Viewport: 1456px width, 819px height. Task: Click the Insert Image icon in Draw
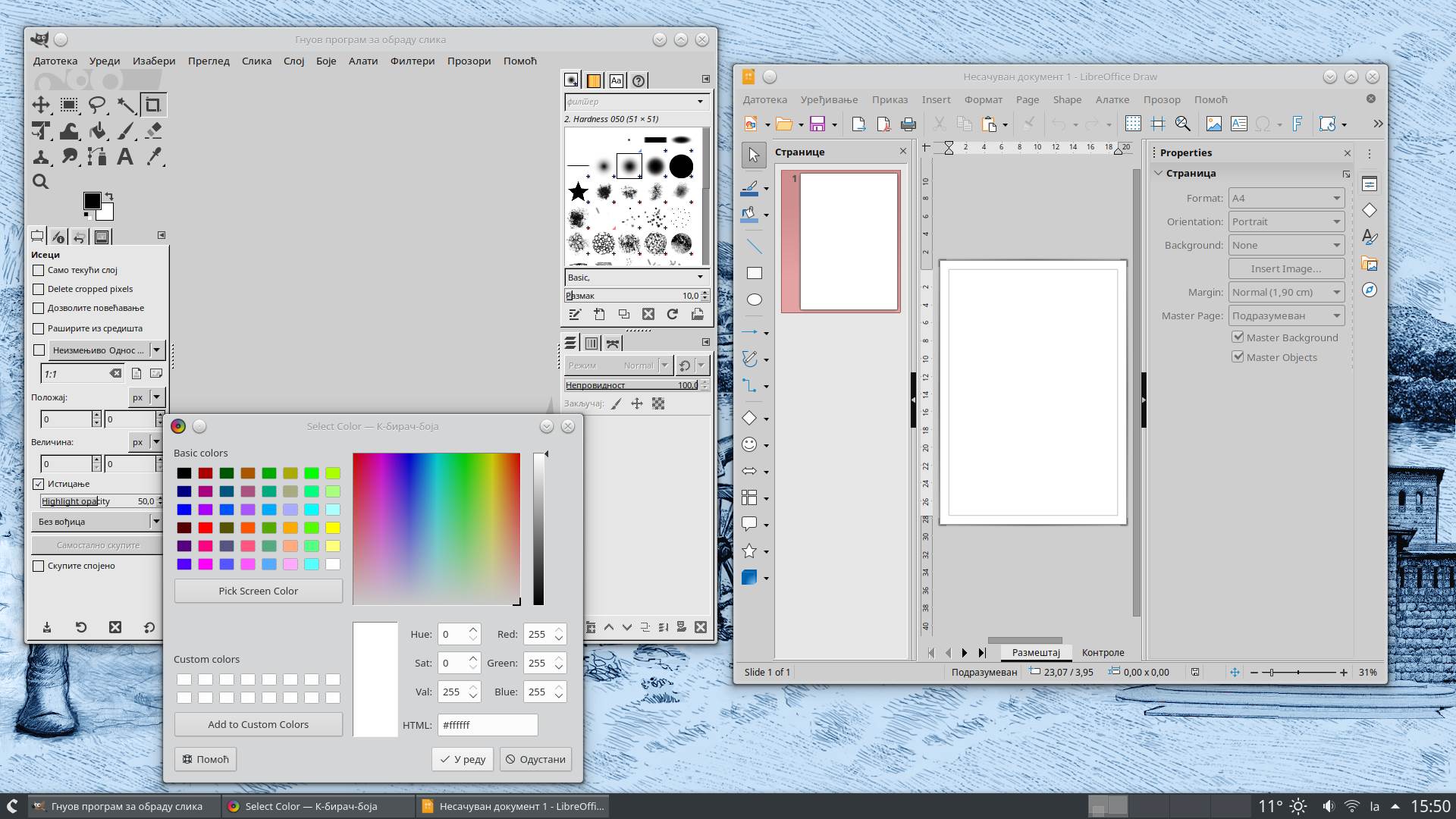pos(1213,124)
